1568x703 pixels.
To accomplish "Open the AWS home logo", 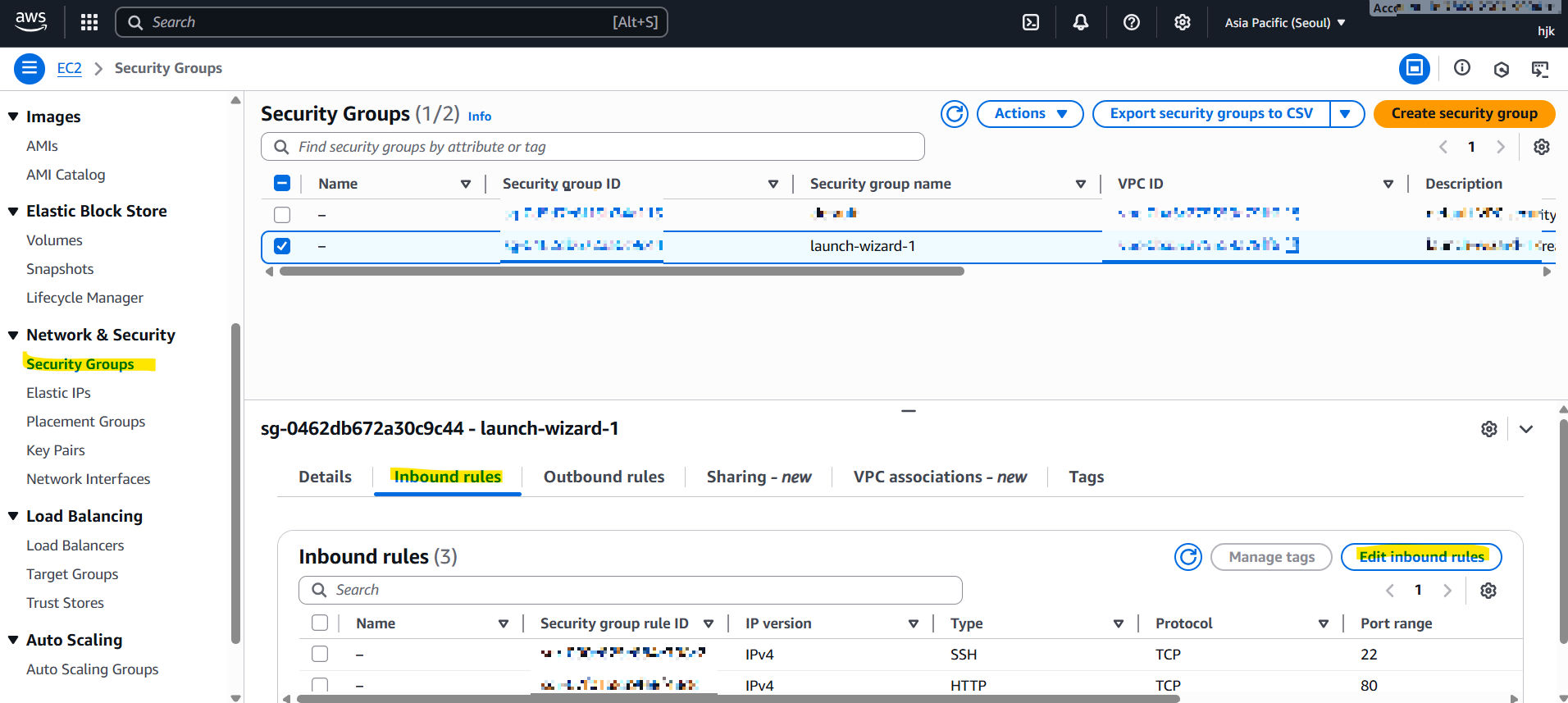I will [30, 22].
